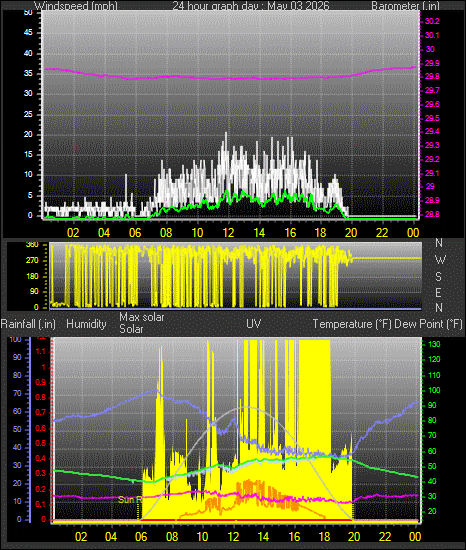Click hour 10 under the bottom graph
The height and width of the screenshot is (550, 466).
point(202,537)
